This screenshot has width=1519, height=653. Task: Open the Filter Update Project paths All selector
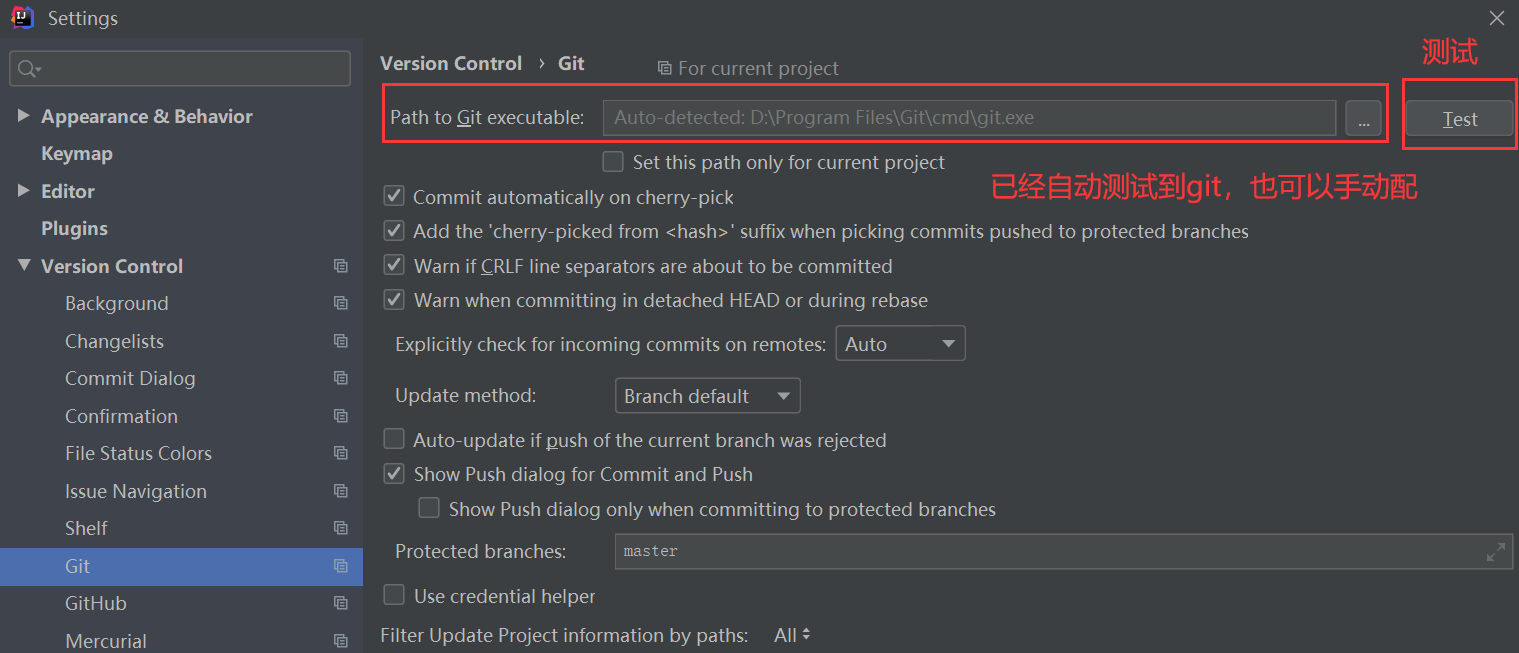click(792, 635)
